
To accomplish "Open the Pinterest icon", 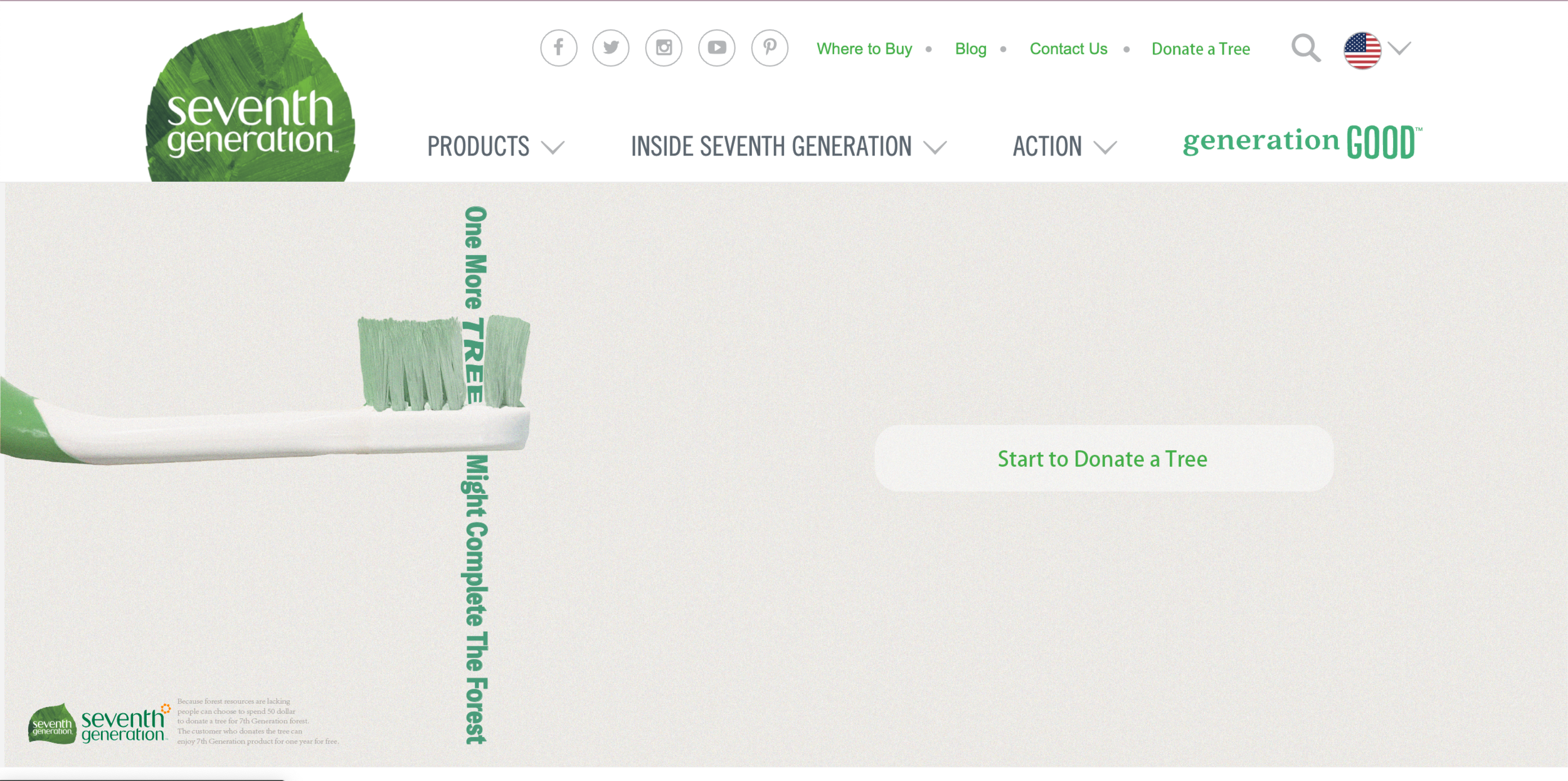I will [770, 48].
